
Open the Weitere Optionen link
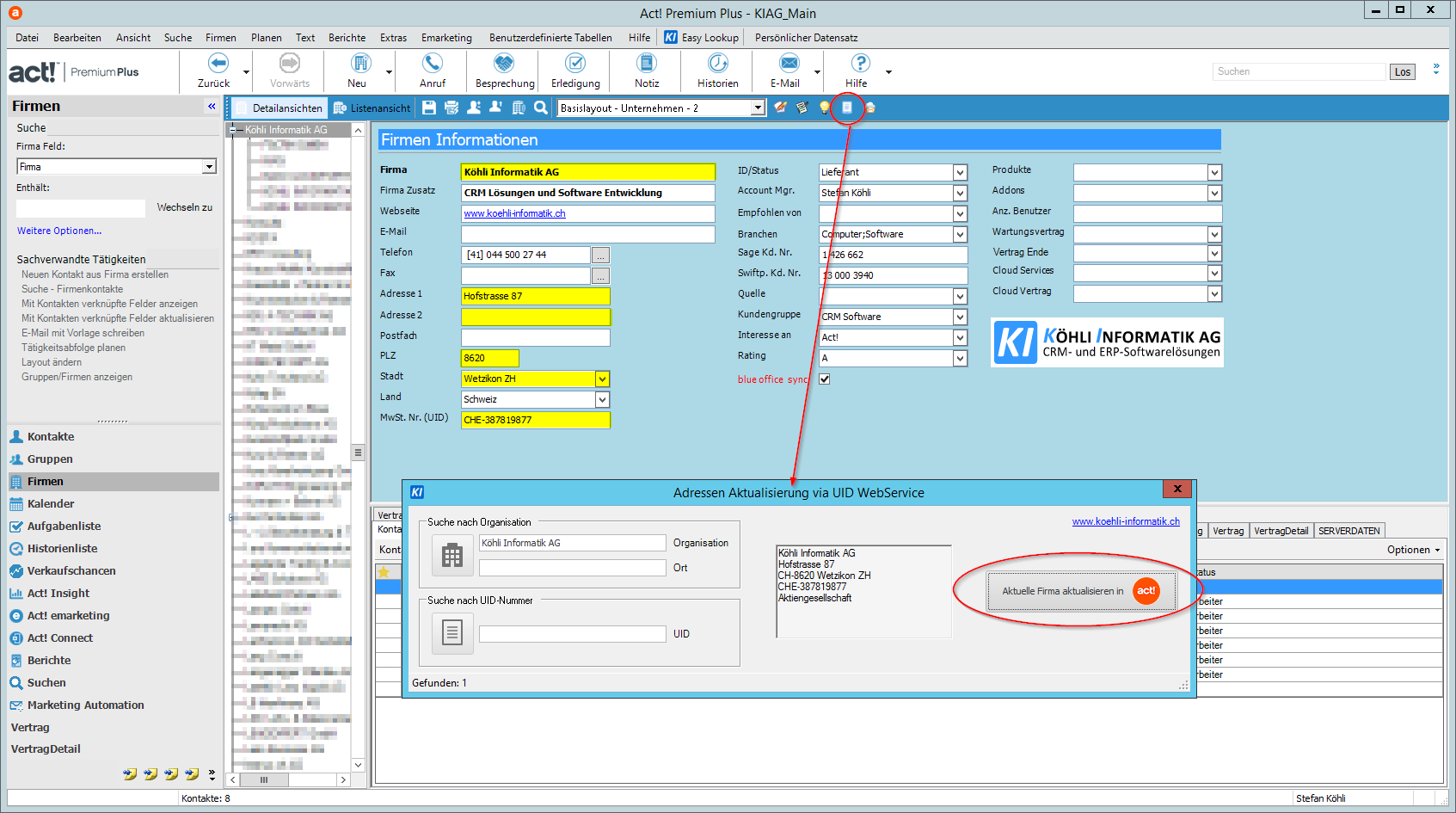point(59,231)
